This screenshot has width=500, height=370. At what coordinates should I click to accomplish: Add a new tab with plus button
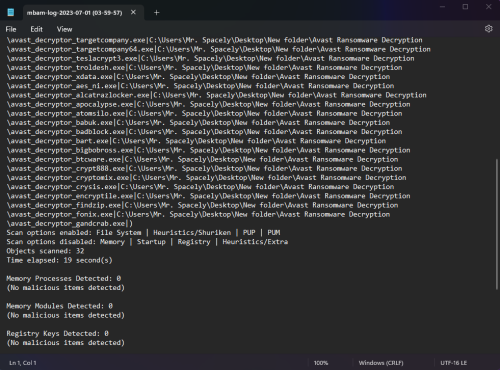point(156,13)
